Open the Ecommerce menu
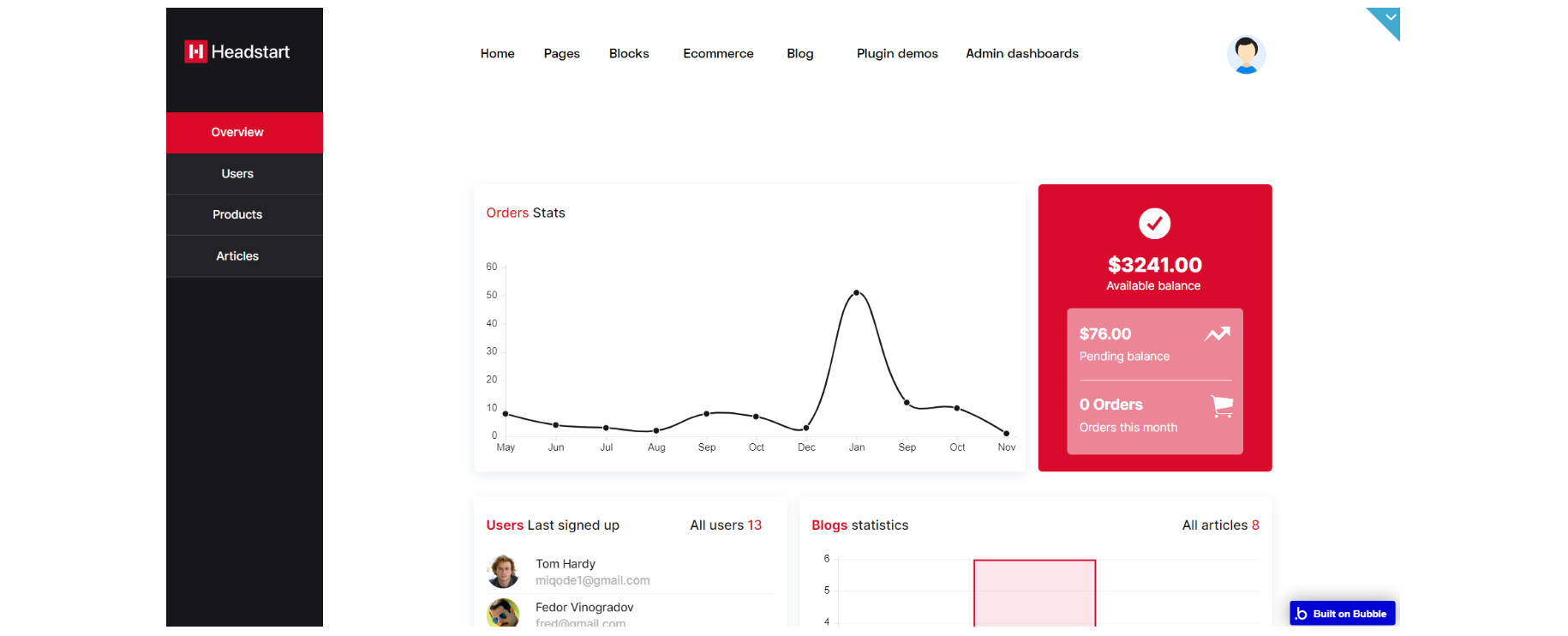 [718, 53]
